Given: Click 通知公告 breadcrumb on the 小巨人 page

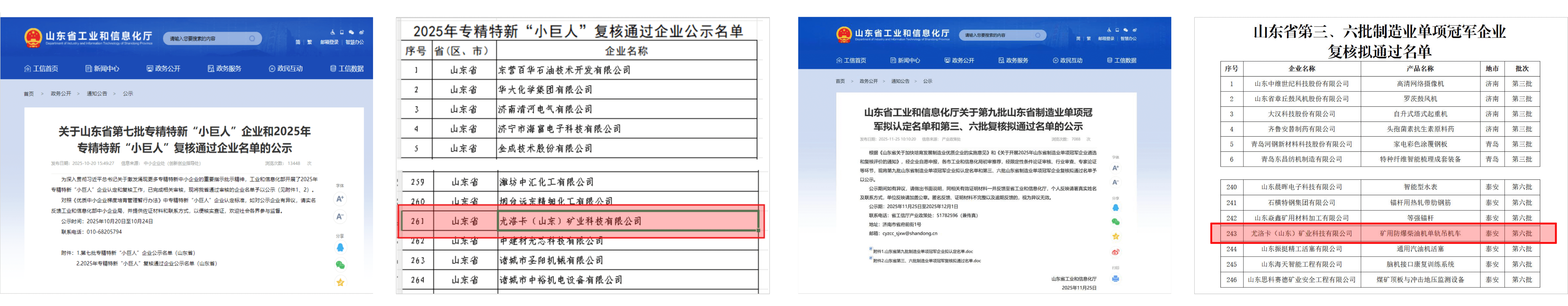Looking at the screenshot, I should point(97,94).
